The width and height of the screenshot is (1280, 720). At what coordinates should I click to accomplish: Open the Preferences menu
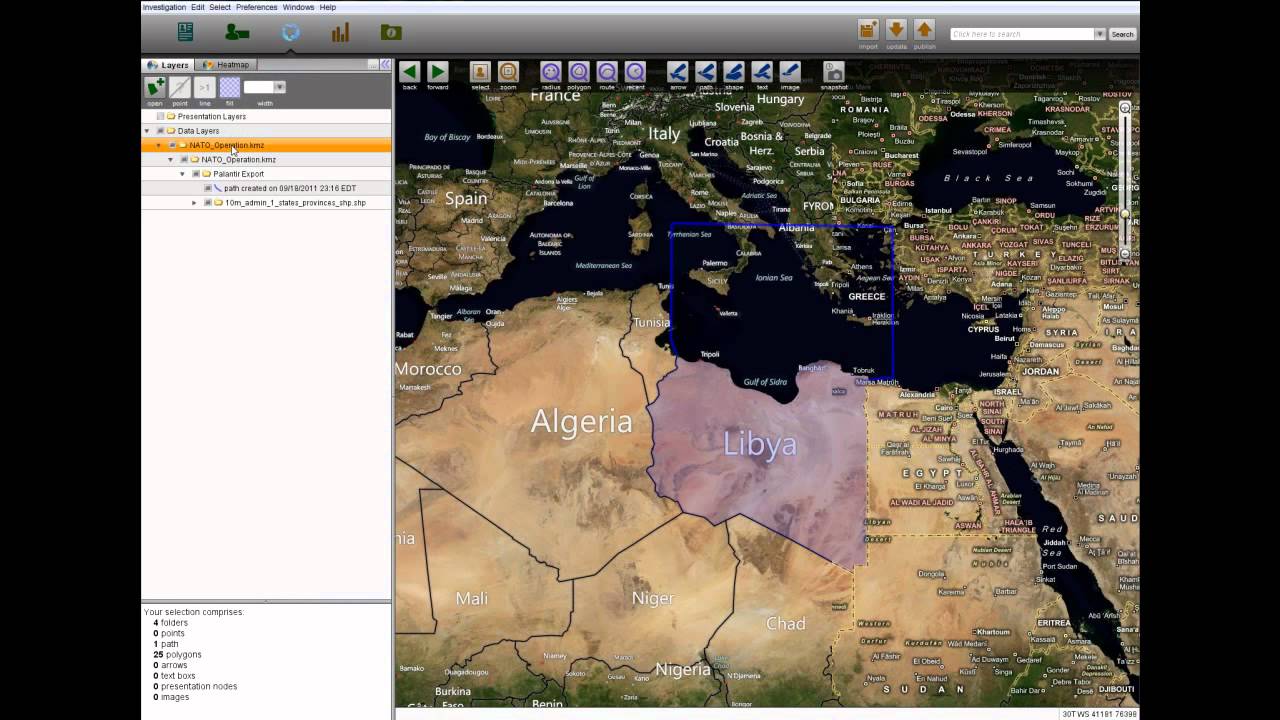click(x=257, y=7)
